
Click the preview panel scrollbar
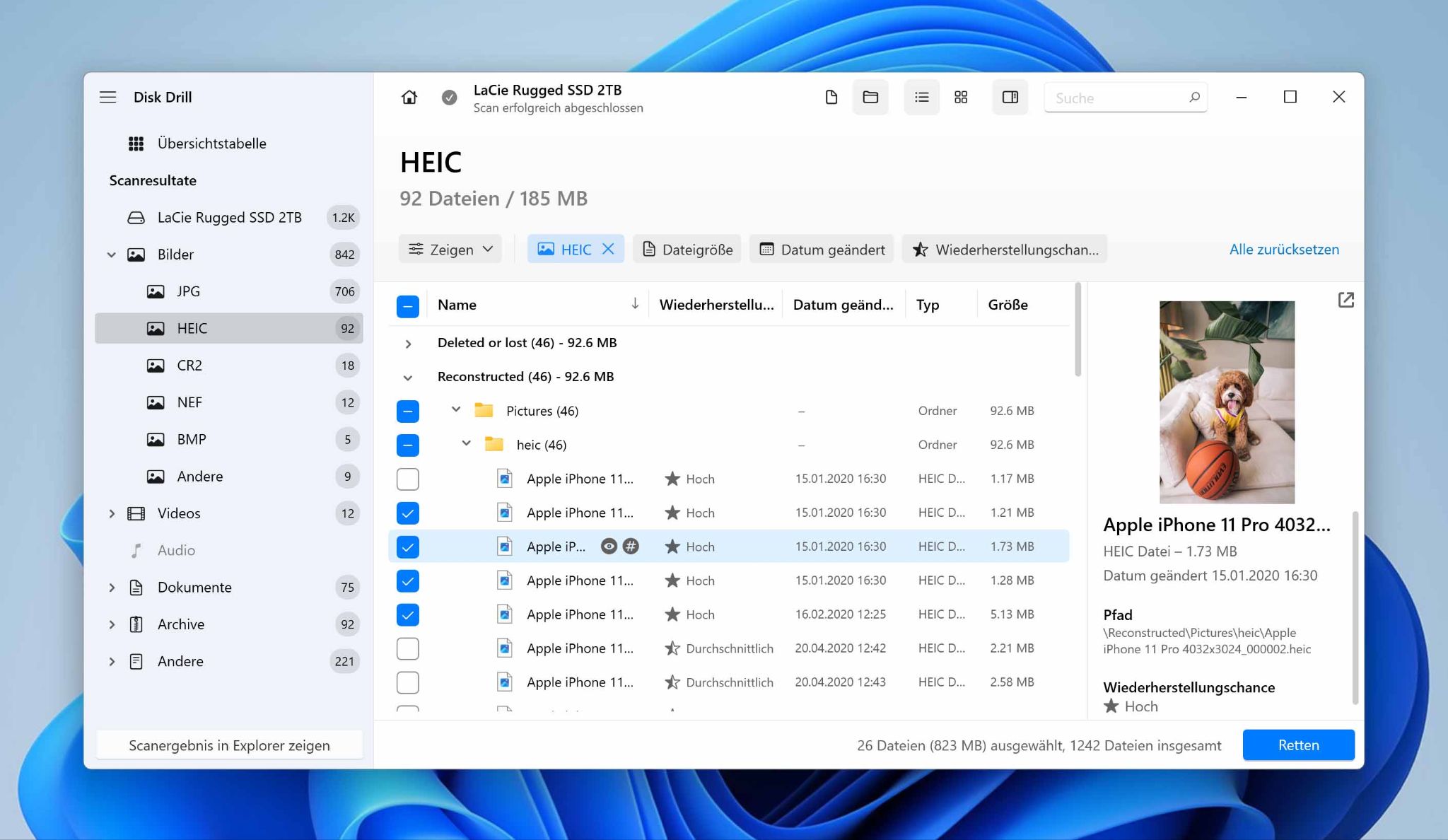(1355, 608)
